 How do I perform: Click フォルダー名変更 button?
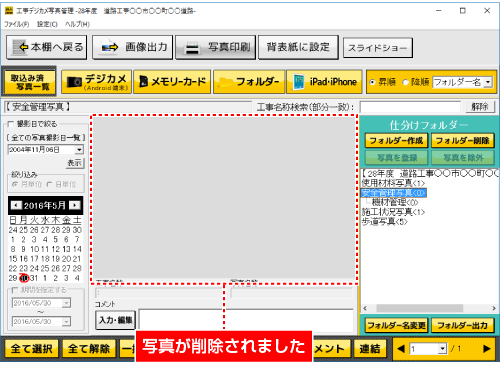pyautogui.click(x=396, y=325)
